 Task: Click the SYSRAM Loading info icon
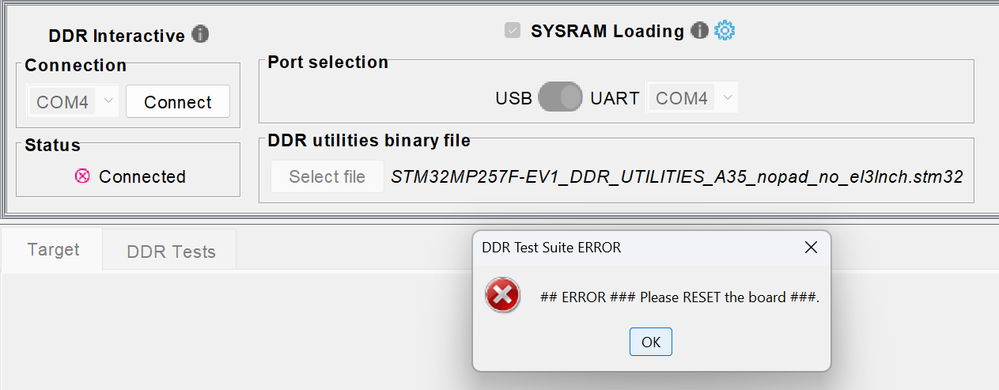700,30
